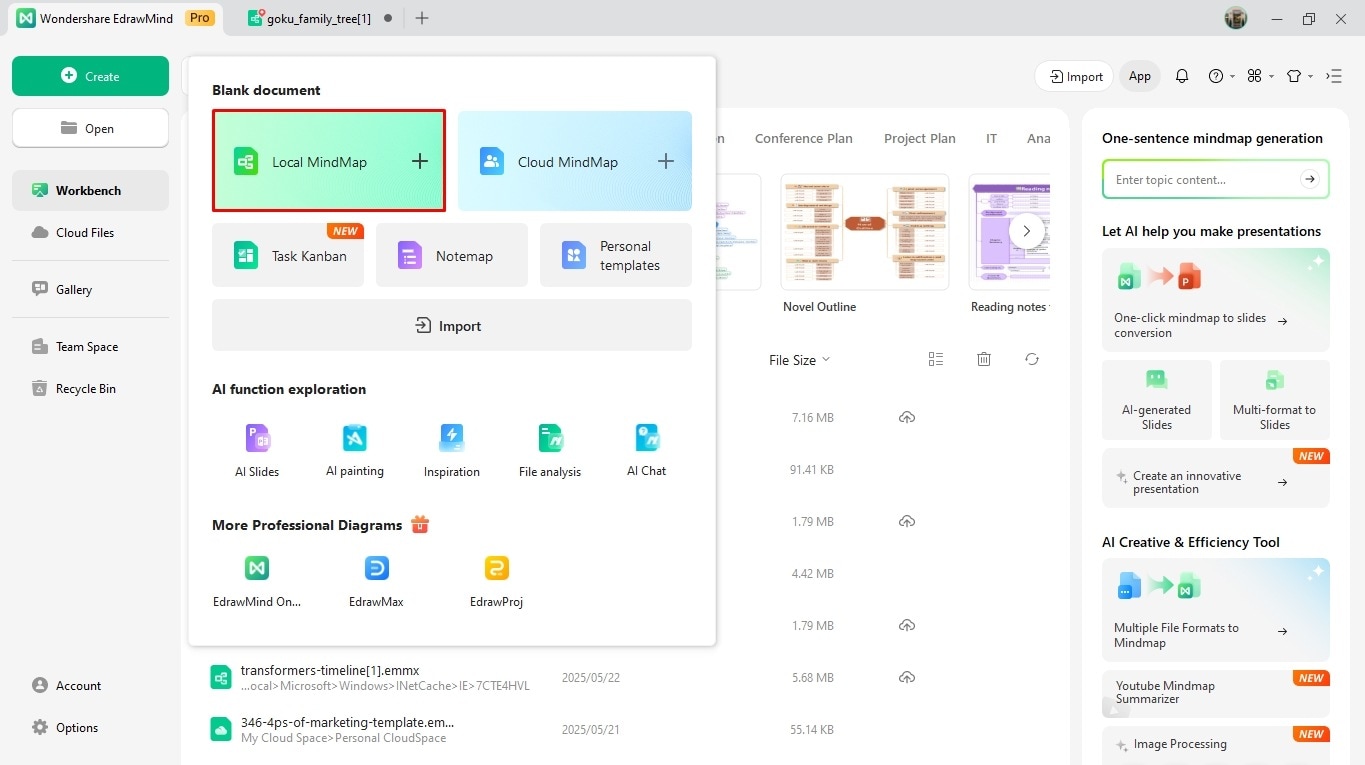Open notifications bell icon

1182,76
